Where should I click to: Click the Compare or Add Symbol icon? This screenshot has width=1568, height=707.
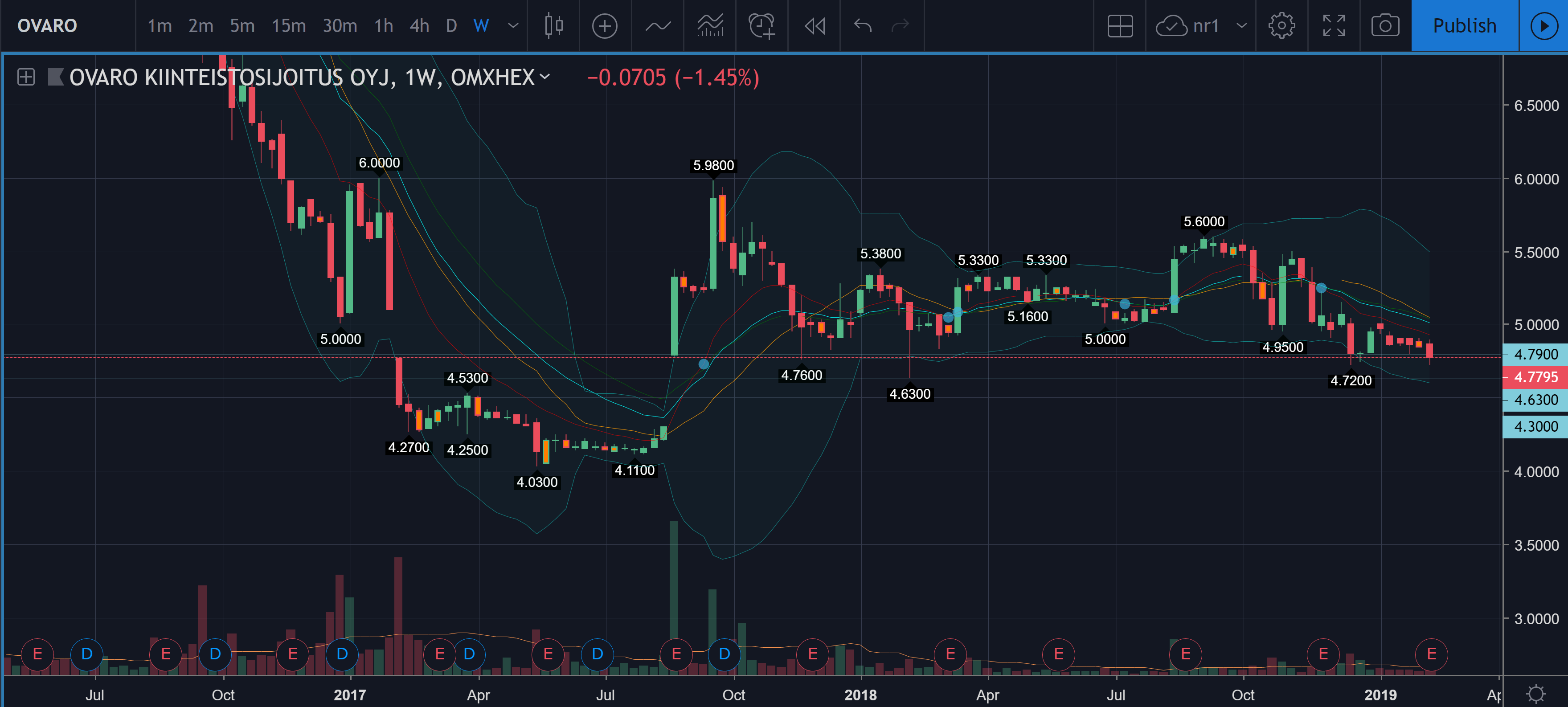click(x=605, y=25)
